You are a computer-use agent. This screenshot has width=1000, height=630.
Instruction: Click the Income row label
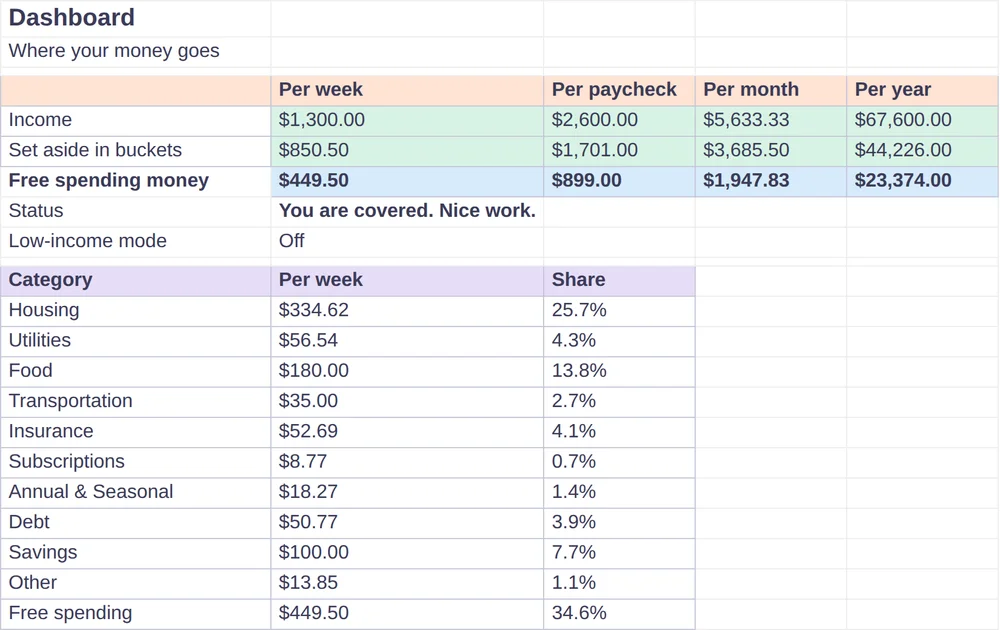135,121
